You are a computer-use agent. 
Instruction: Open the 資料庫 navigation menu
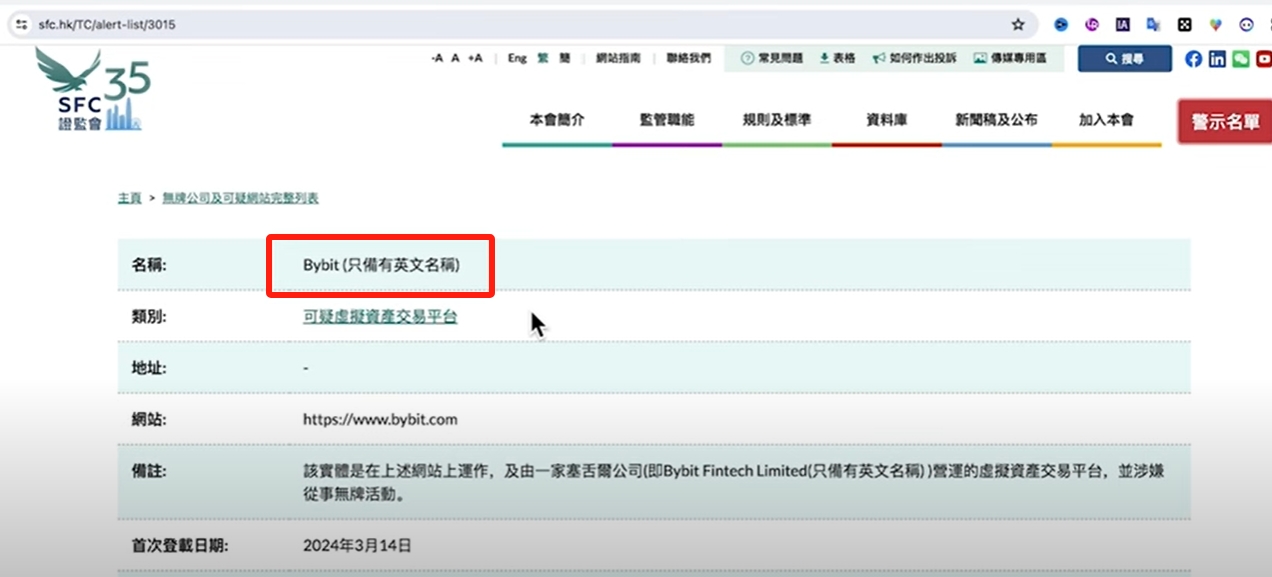[x=887, y=120]
